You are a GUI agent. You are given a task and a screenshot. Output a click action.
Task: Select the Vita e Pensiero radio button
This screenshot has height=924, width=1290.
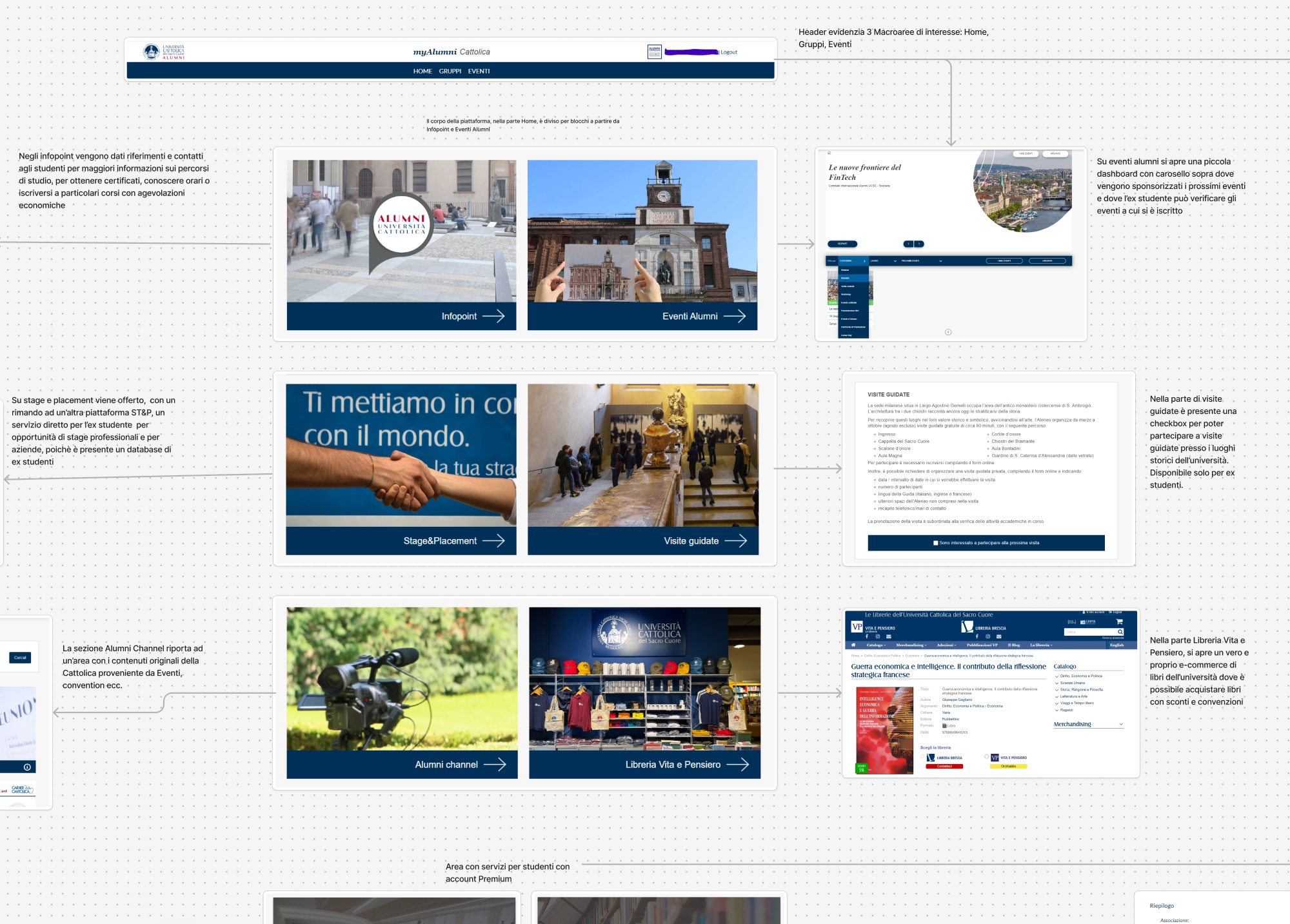click(x=987, y=757)
